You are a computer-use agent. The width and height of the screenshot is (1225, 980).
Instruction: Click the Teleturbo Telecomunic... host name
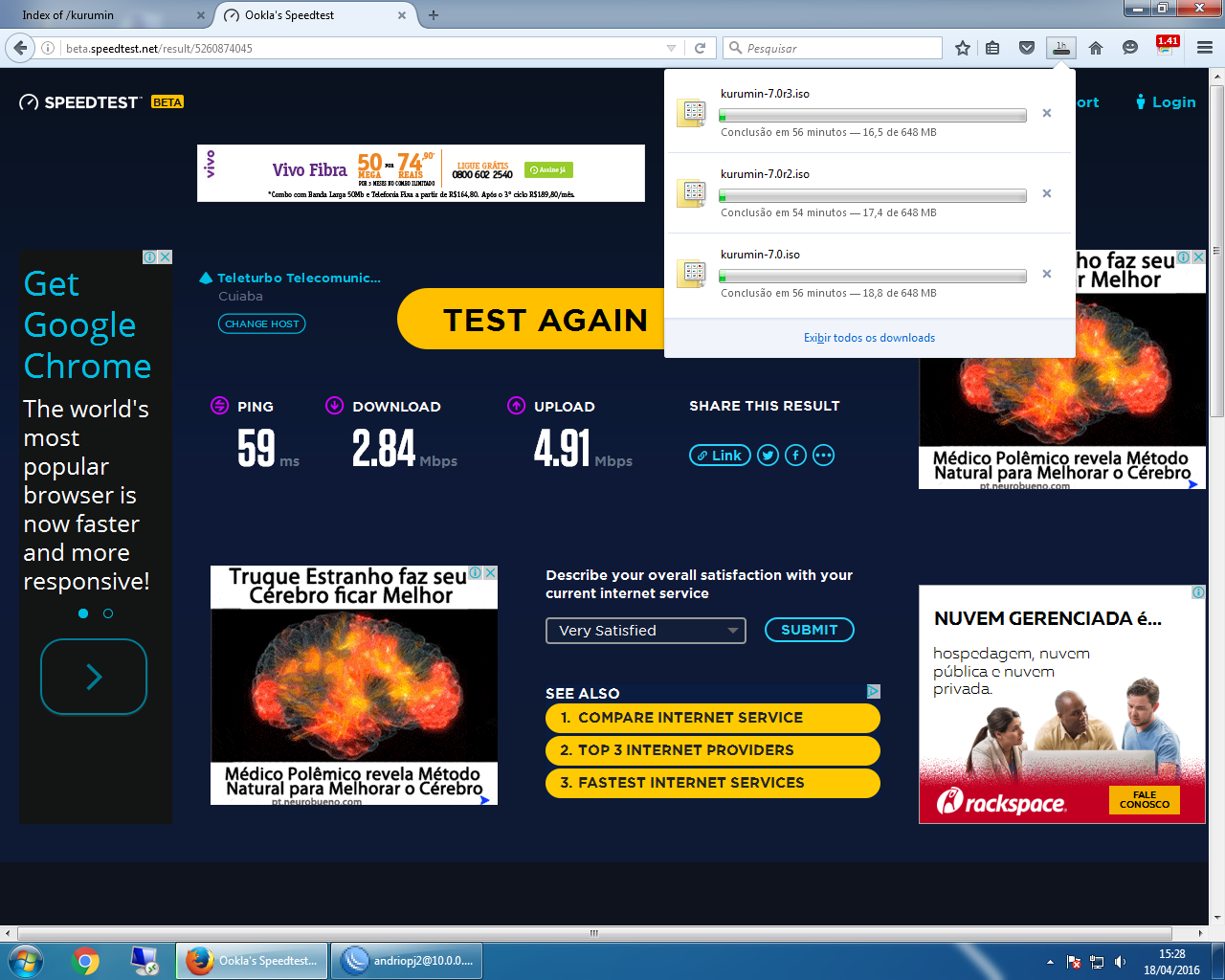pyautogui.click(x=299, y=278)
